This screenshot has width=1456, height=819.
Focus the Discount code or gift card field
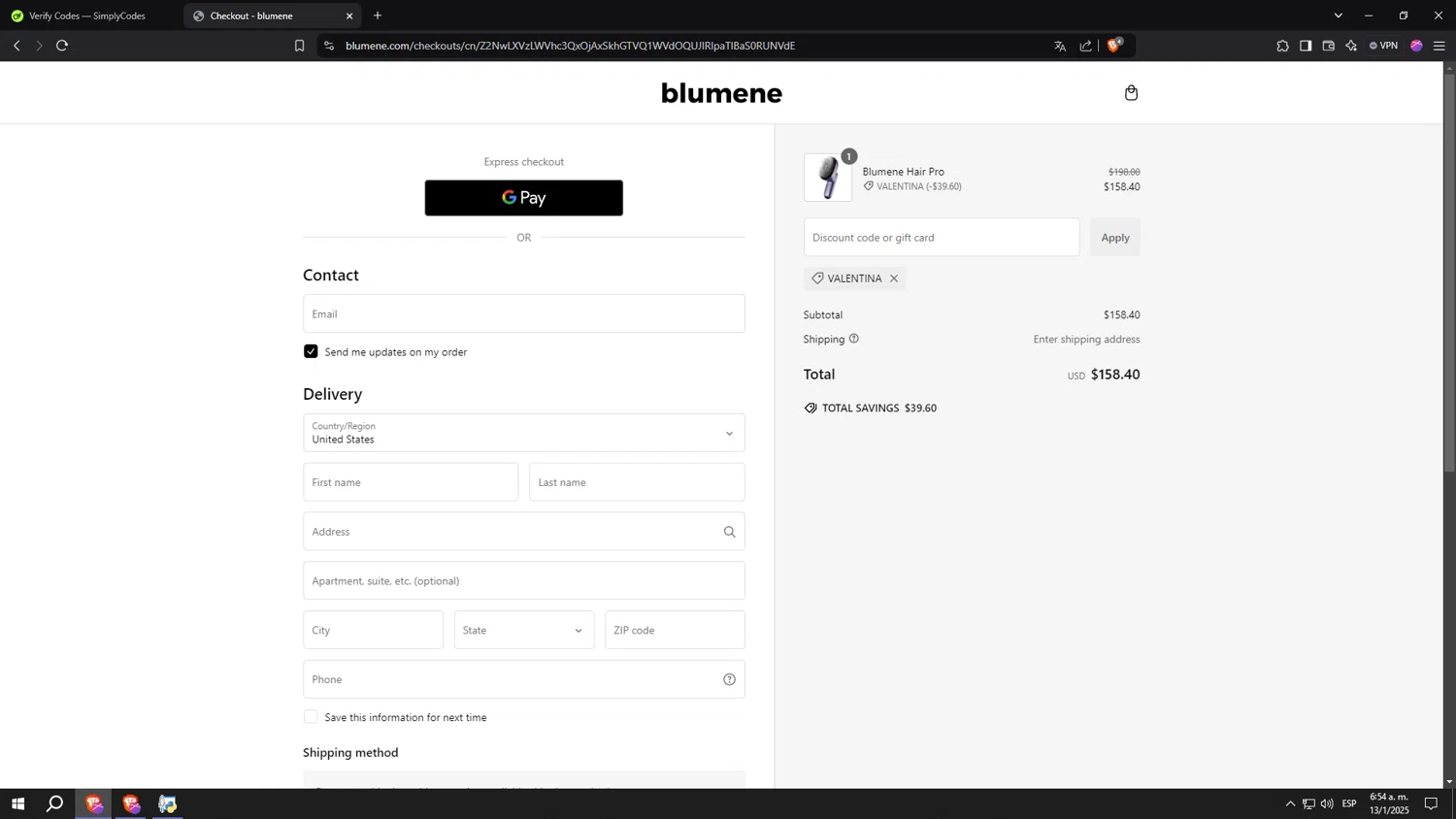tap(942, 237)
